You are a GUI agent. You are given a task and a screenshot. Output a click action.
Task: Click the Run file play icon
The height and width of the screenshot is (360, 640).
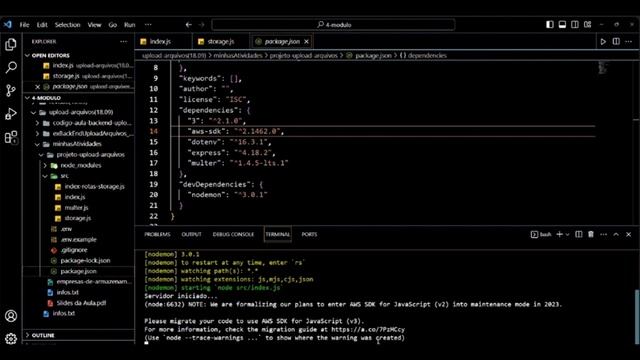point(603,42)
